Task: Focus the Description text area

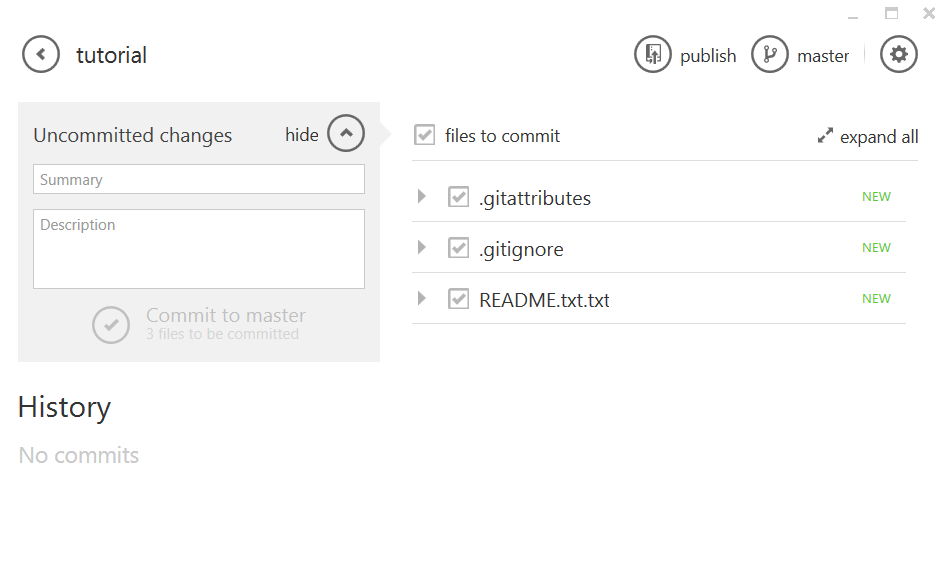Action: point(199,249)
